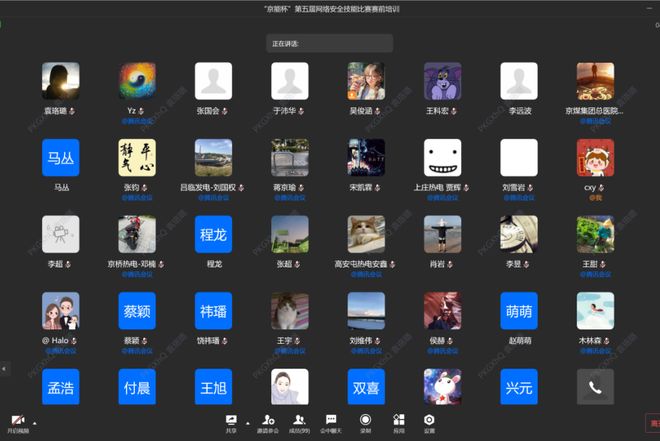Select the 马丛 participant tile
This screenshot has height=441, width=660.
(x=61, y=158)
